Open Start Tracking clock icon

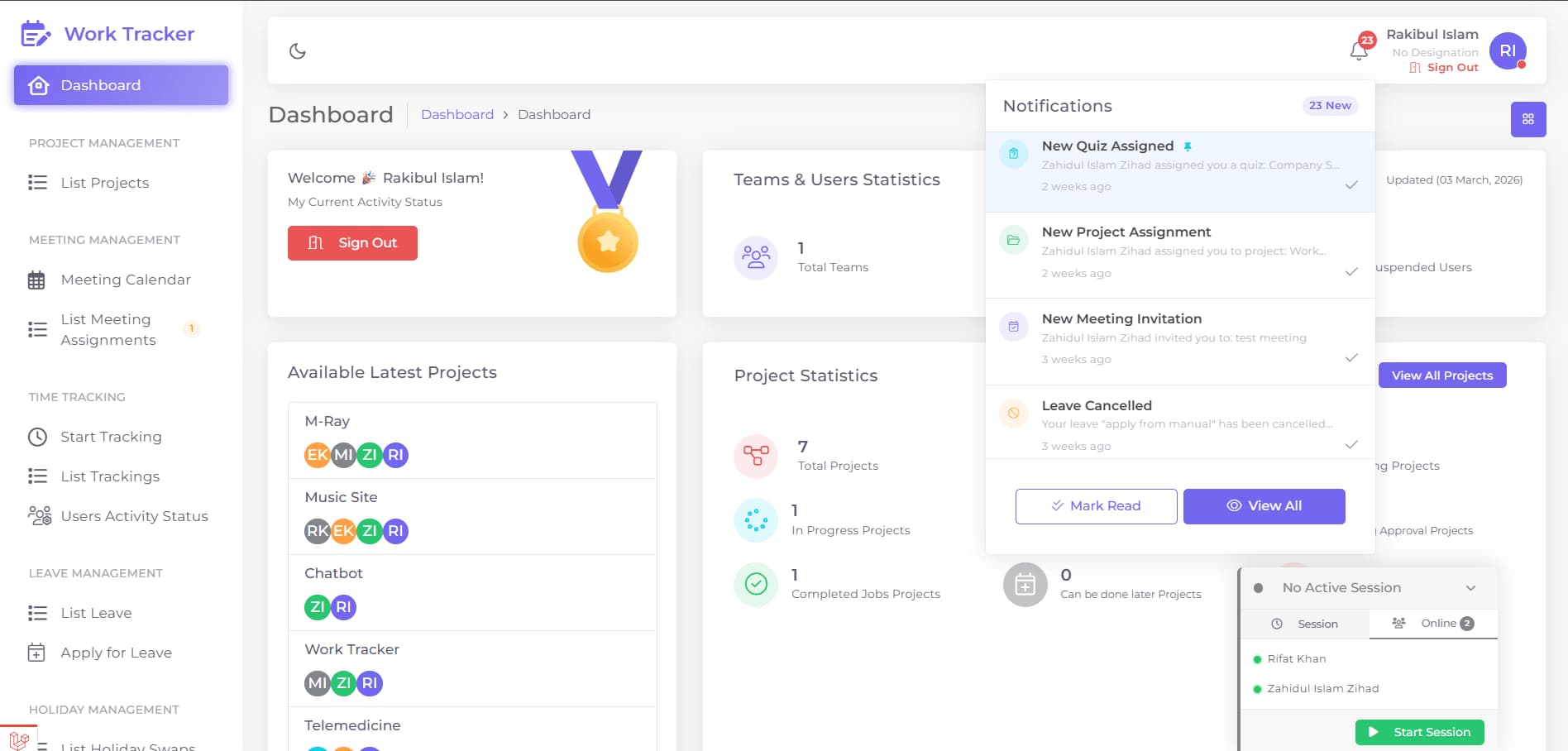(x=37, y=437)
